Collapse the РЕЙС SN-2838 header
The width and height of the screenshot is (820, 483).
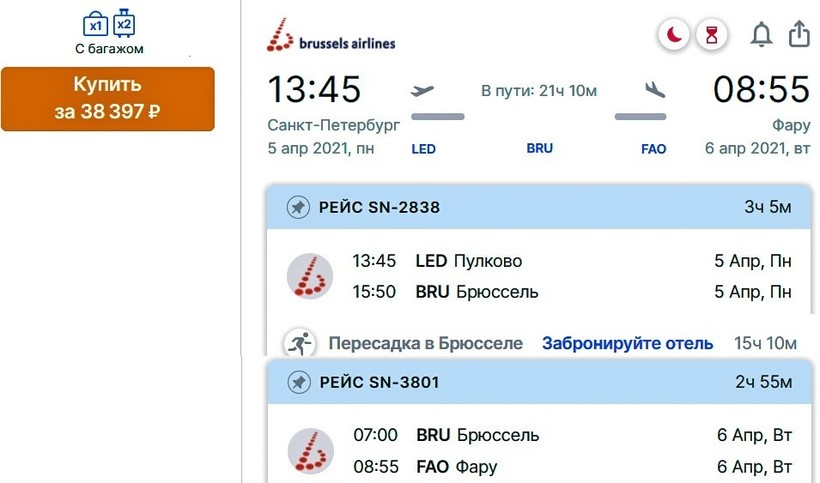coord(540,208)
